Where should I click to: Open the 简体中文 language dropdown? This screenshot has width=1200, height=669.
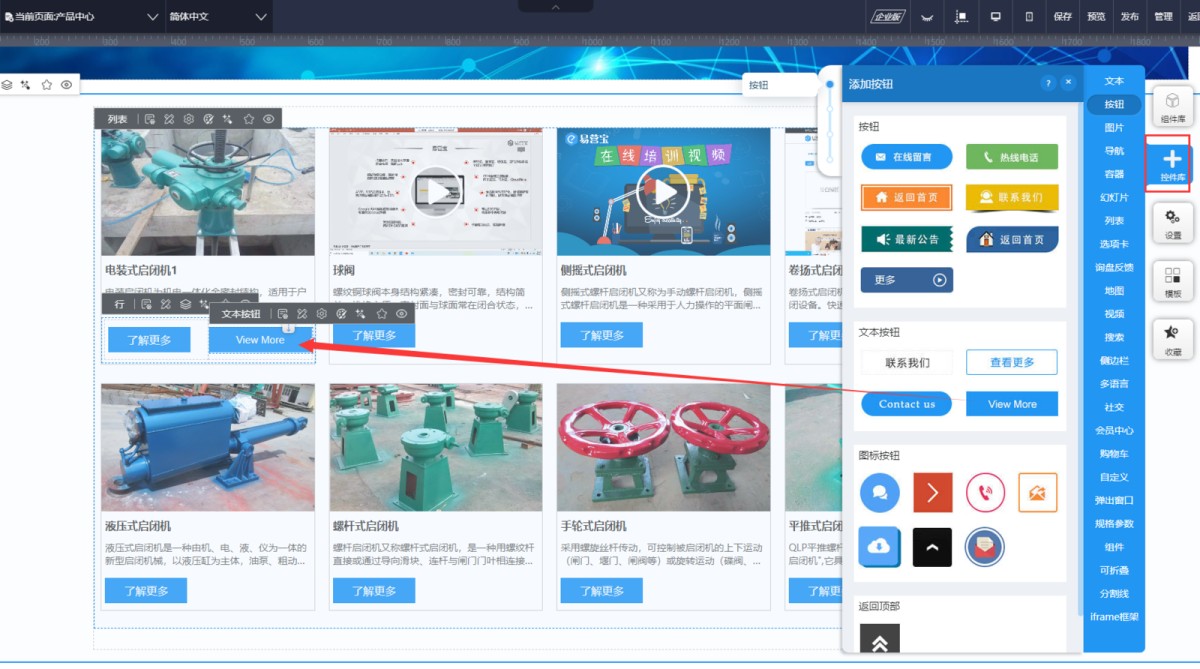click(x=218, y=17)
